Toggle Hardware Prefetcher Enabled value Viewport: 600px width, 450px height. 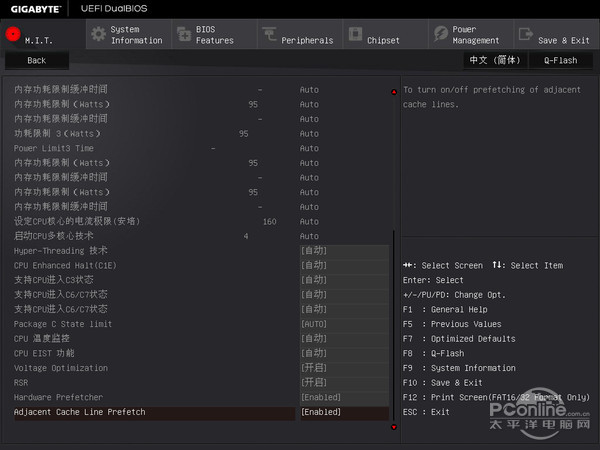(343, 397)
